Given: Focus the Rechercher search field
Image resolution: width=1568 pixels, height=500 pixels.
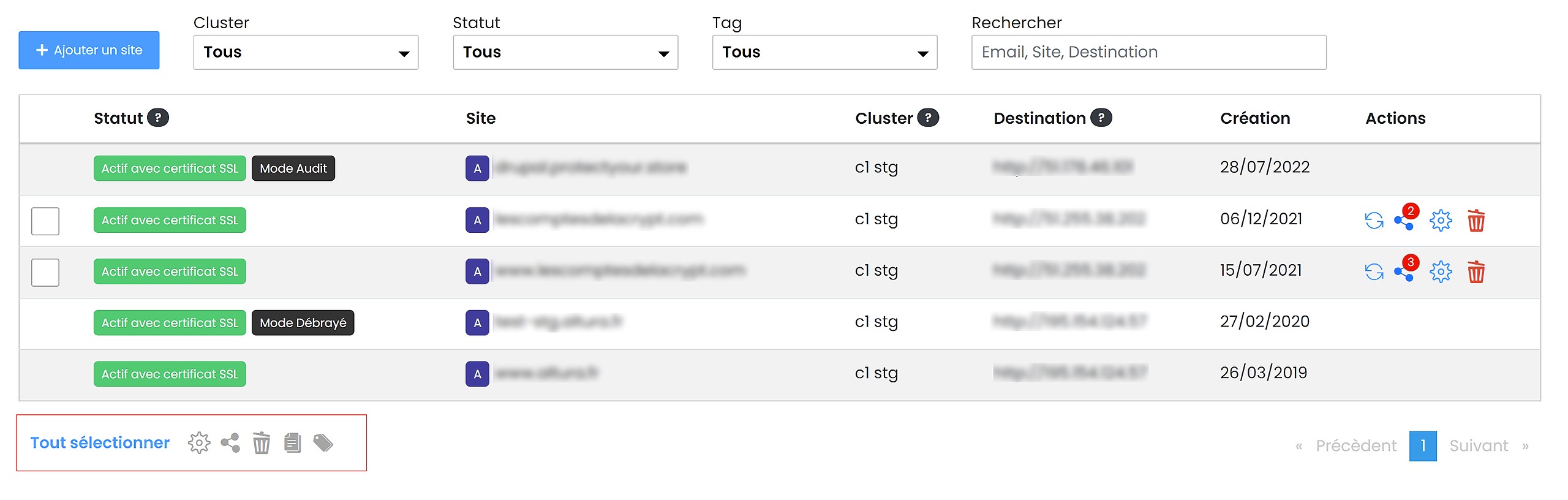Looking at the screenshot, I should pos(1148,52).
